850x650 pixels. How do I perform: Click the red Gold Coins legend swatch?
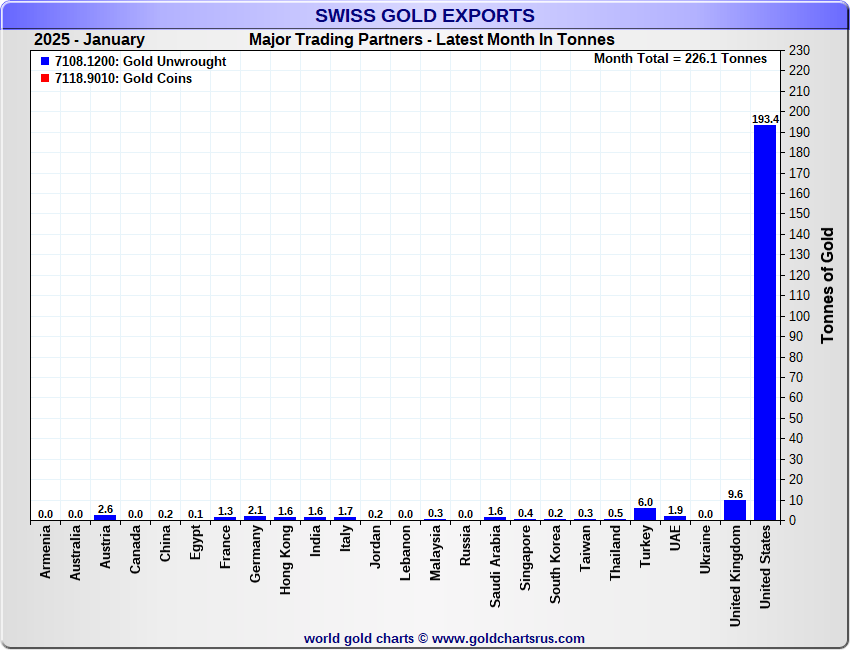(x=45, y=78)
